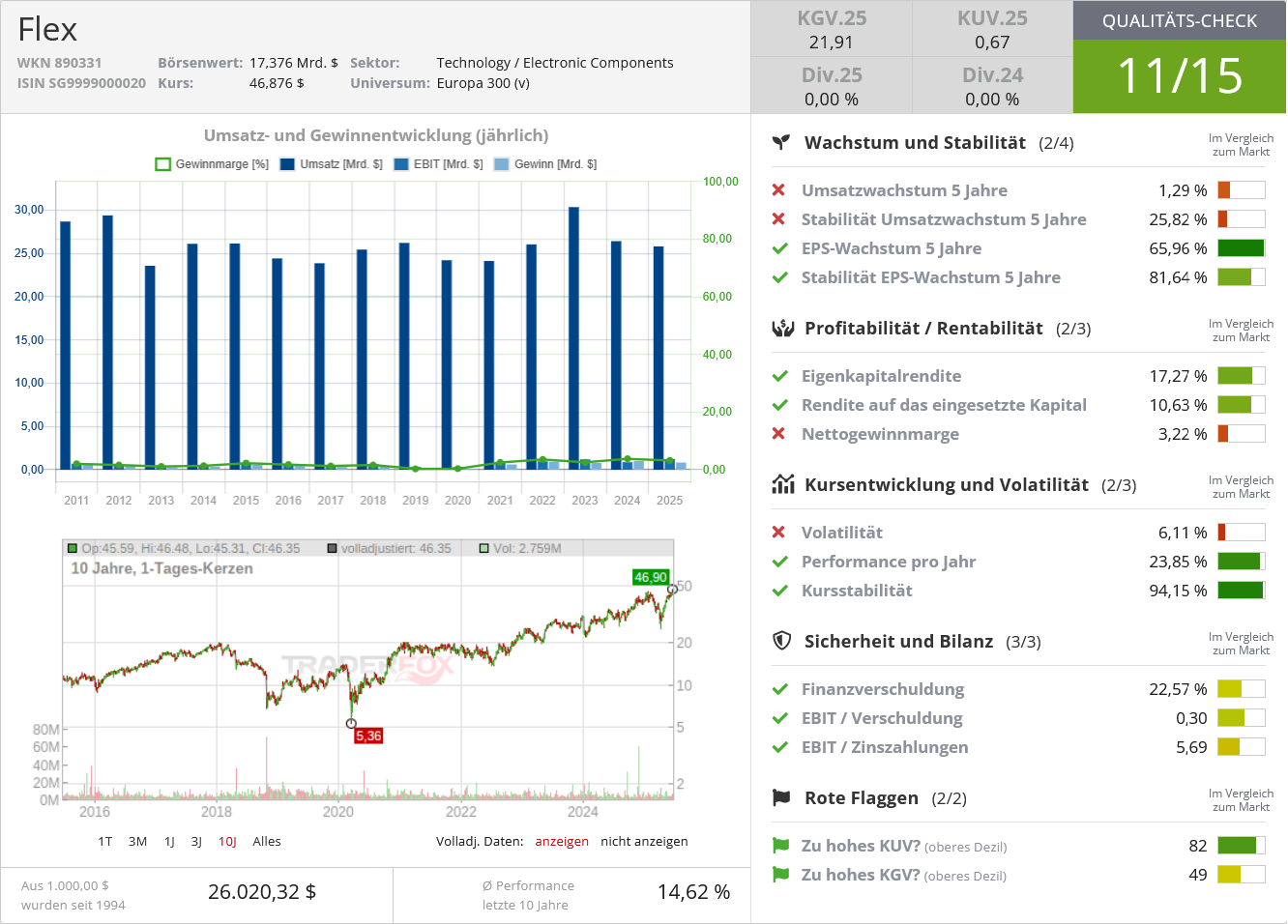Click the Flex company title
The width and height of the screenshot is (1288, 924).
tap(47, 30)
